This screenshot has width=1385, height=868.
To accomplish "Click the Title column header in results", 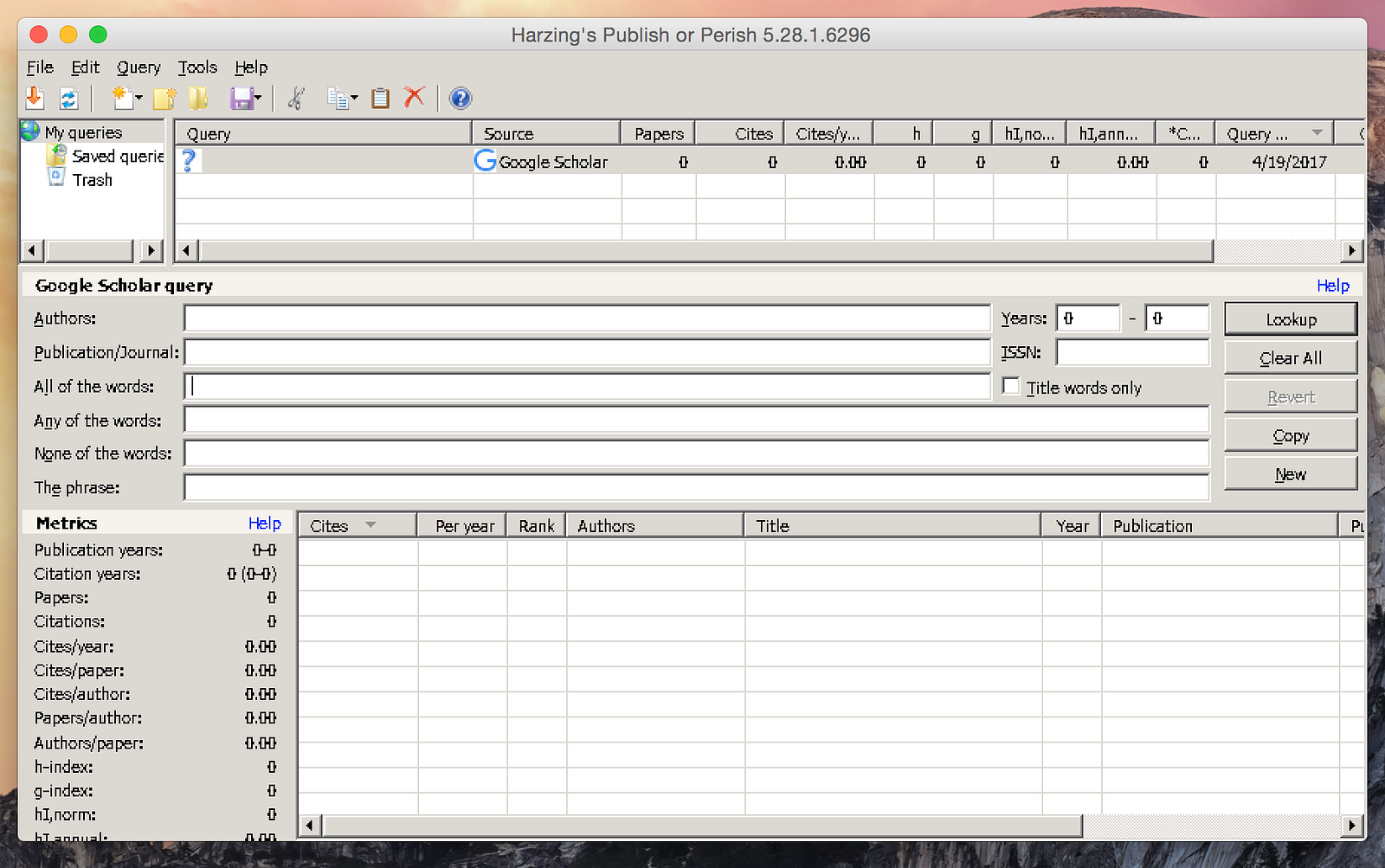I will tap(893, 525).
